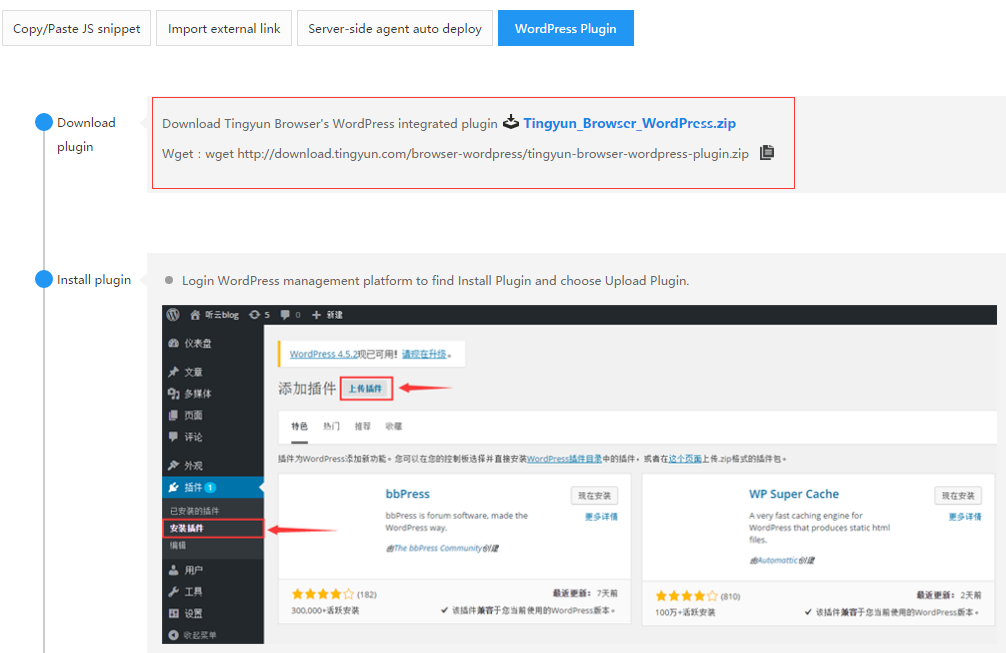Open 更多详情 link for WP Super Cache
The height and width of the screenshot is (653, 1006).
click(964, 517)
